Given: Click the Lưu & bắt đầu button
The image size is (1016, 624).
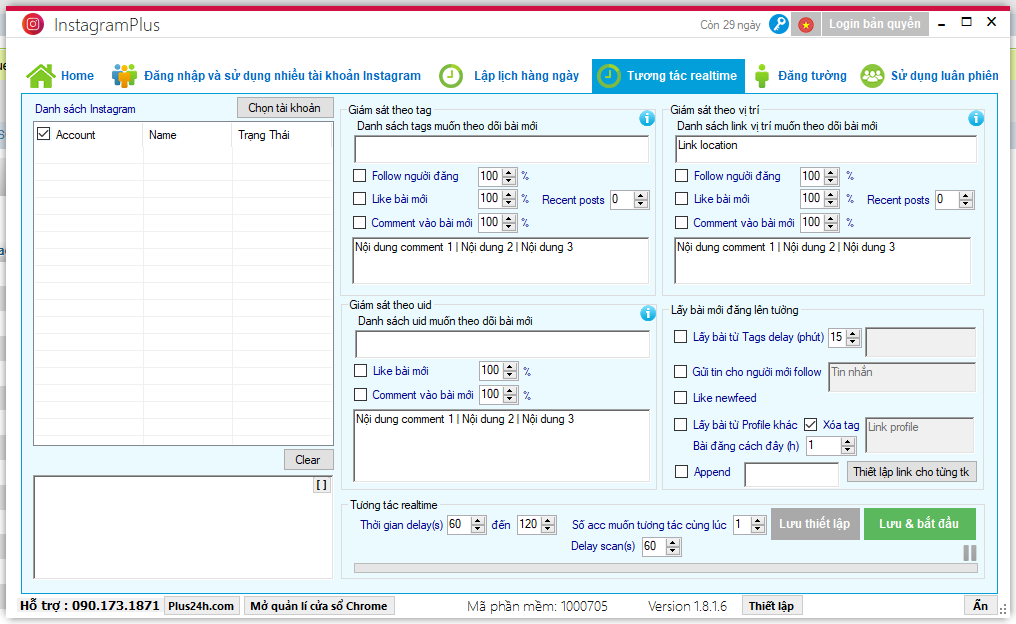Looking at the screenshot, I should click(919, 524).
